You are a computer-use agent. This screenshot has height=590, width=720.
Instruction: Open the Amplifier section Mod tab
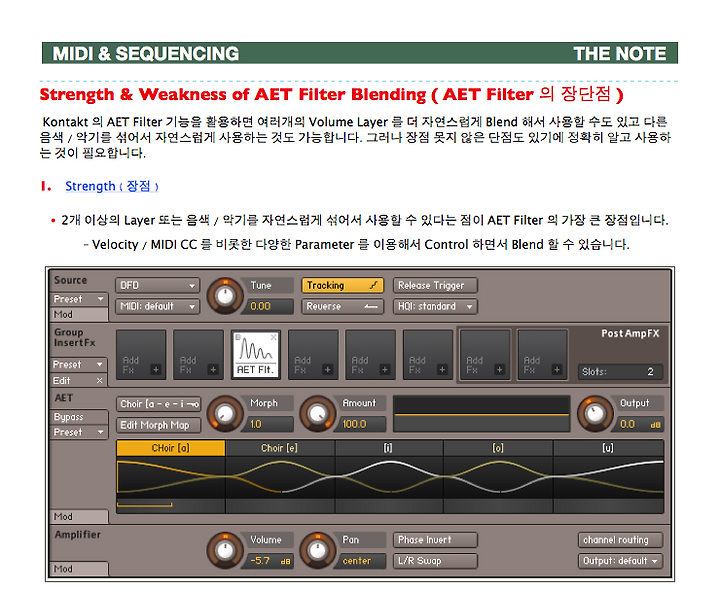(x=79, y=568)
